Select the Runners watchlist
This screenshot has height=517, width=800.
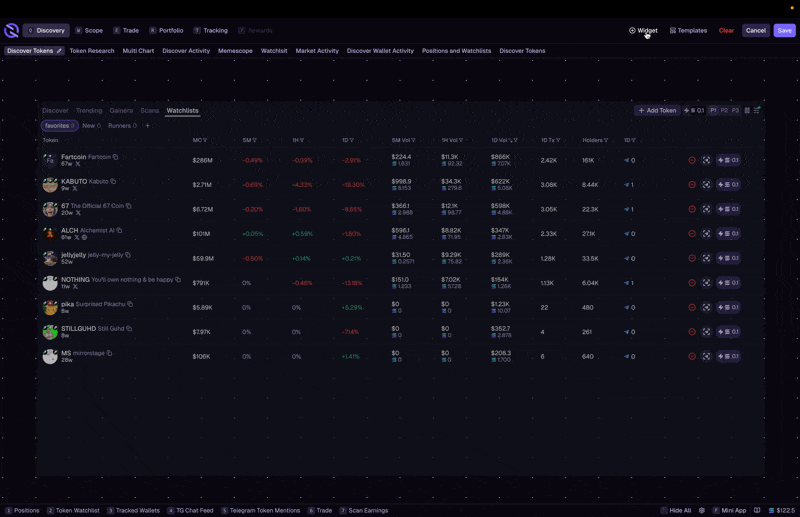point(122,126)
